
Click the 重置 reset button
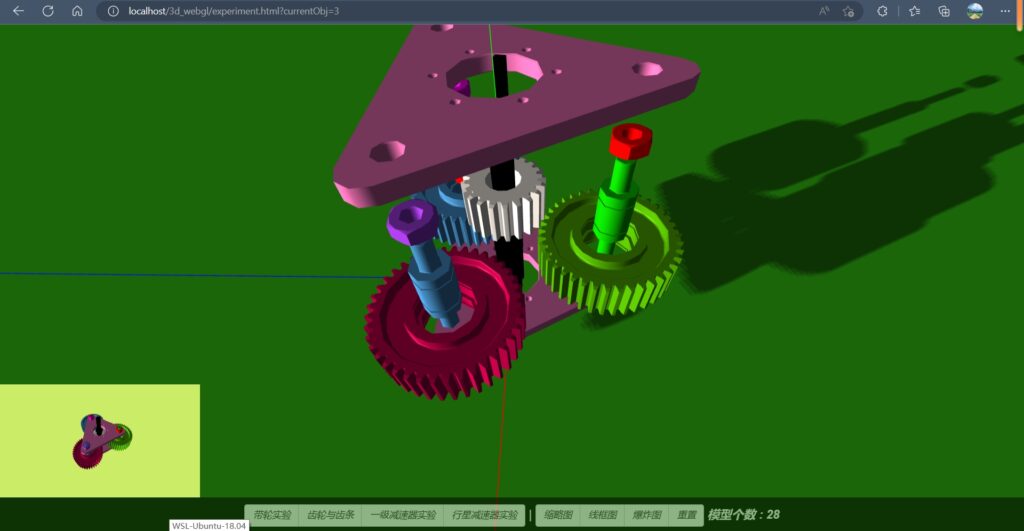click(x=686, y=515)
